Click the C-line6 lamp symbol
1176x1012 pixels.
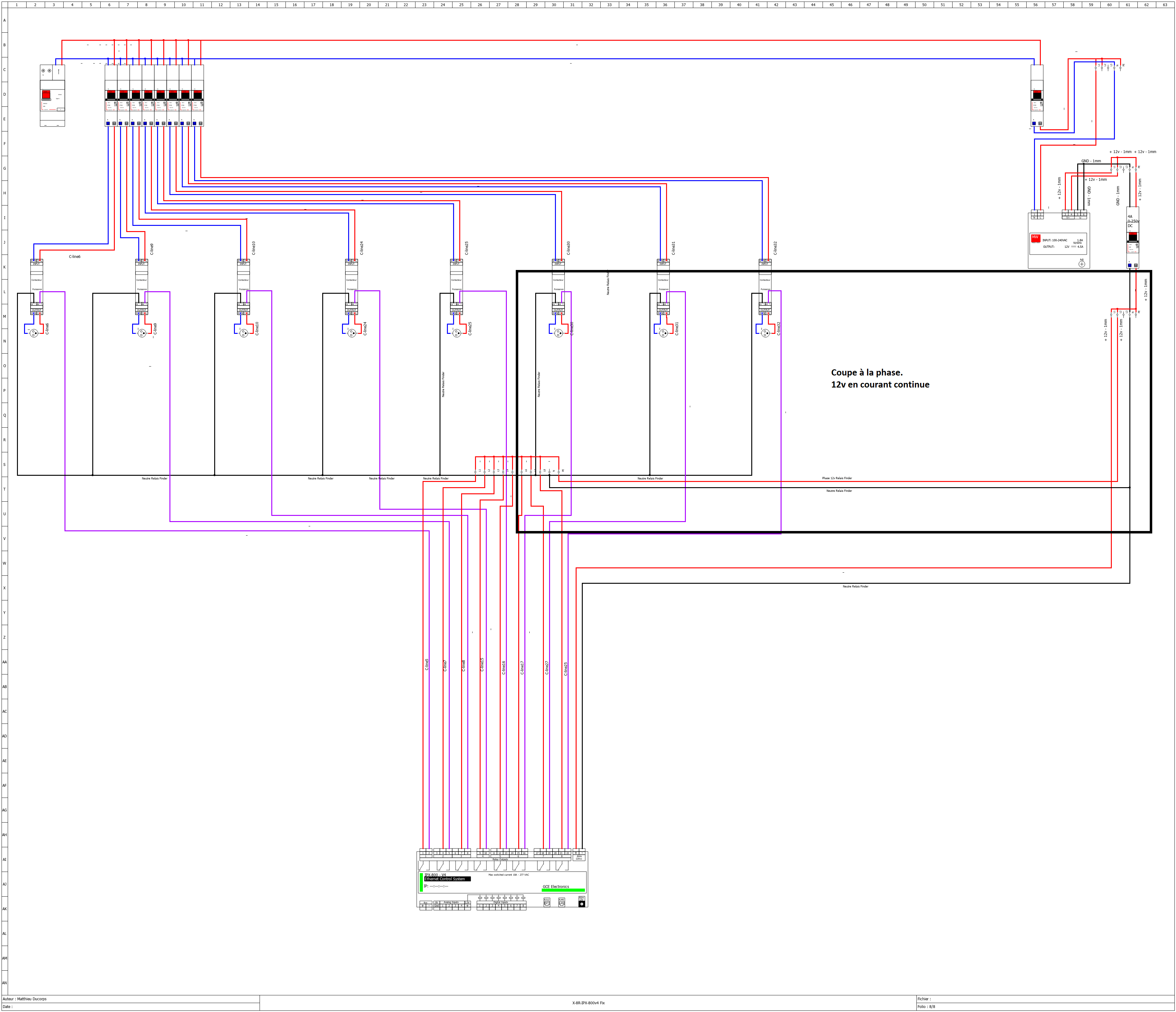[x=33, y=333]
